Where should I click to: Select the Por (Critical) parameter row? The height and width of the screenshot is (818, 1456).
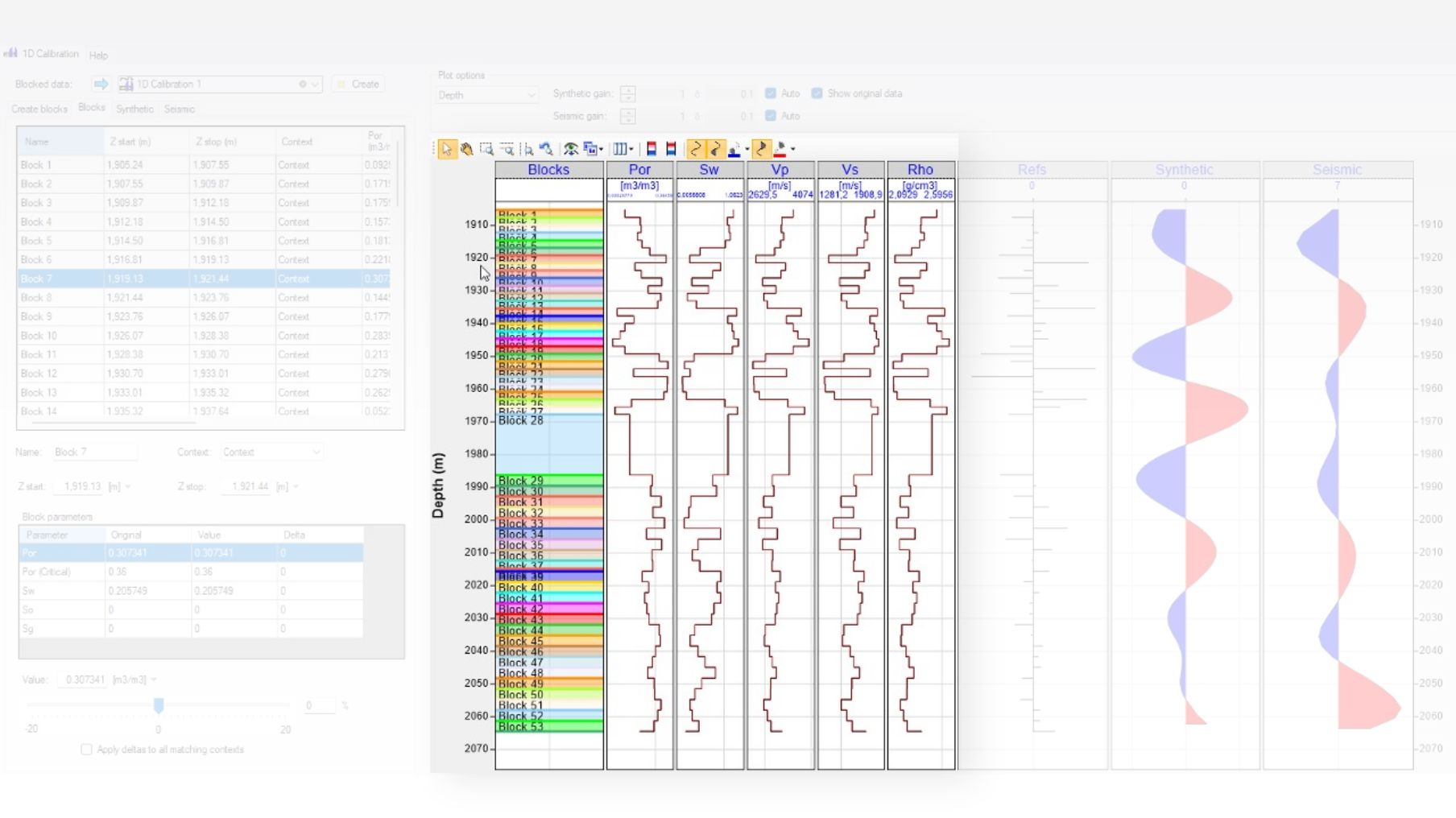[x=191, y=572]
